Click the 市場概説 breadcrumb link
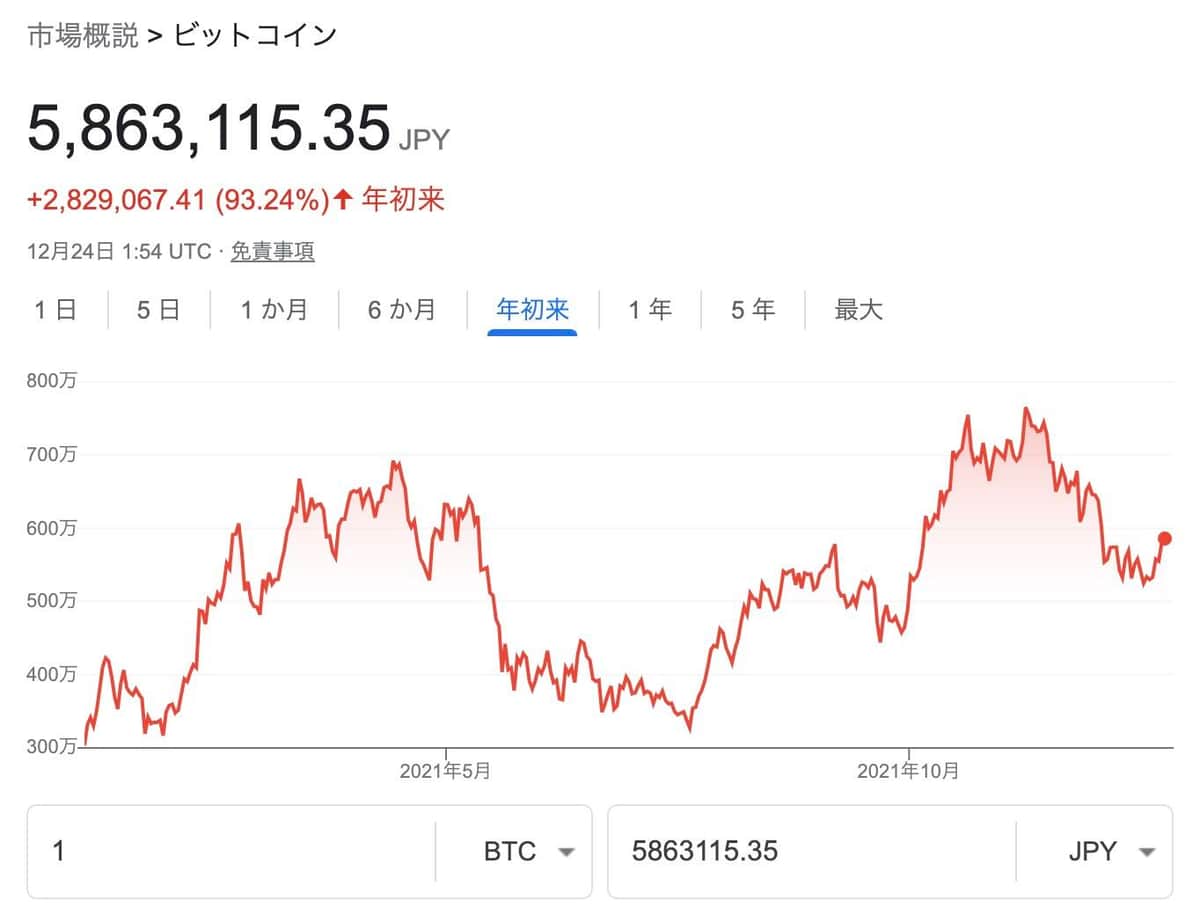Image resolution: width=1200 pixels, height=924 pixels. click(81, 33)
